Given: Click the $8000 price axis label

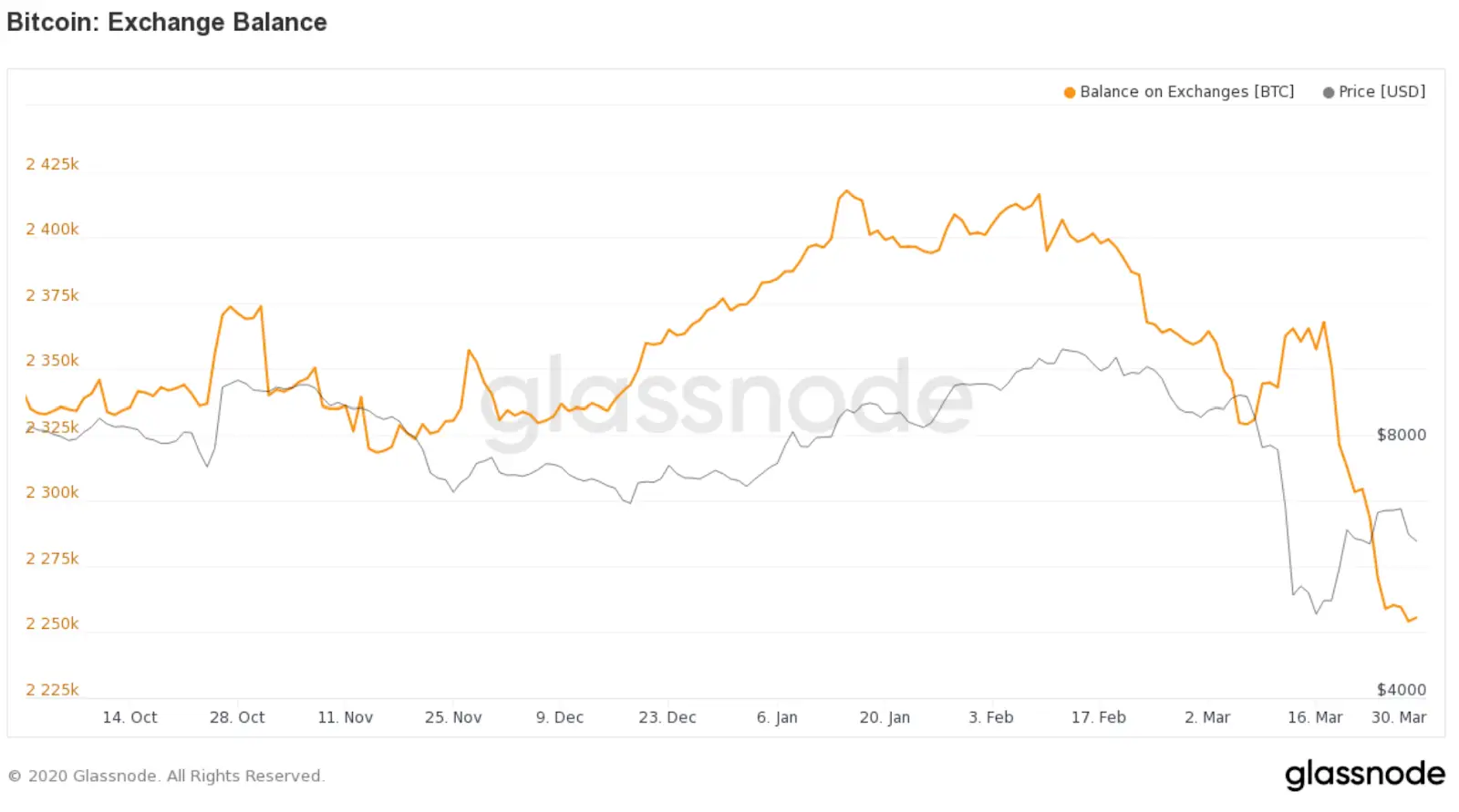Looking at the screenshot, I should 1402,435.
